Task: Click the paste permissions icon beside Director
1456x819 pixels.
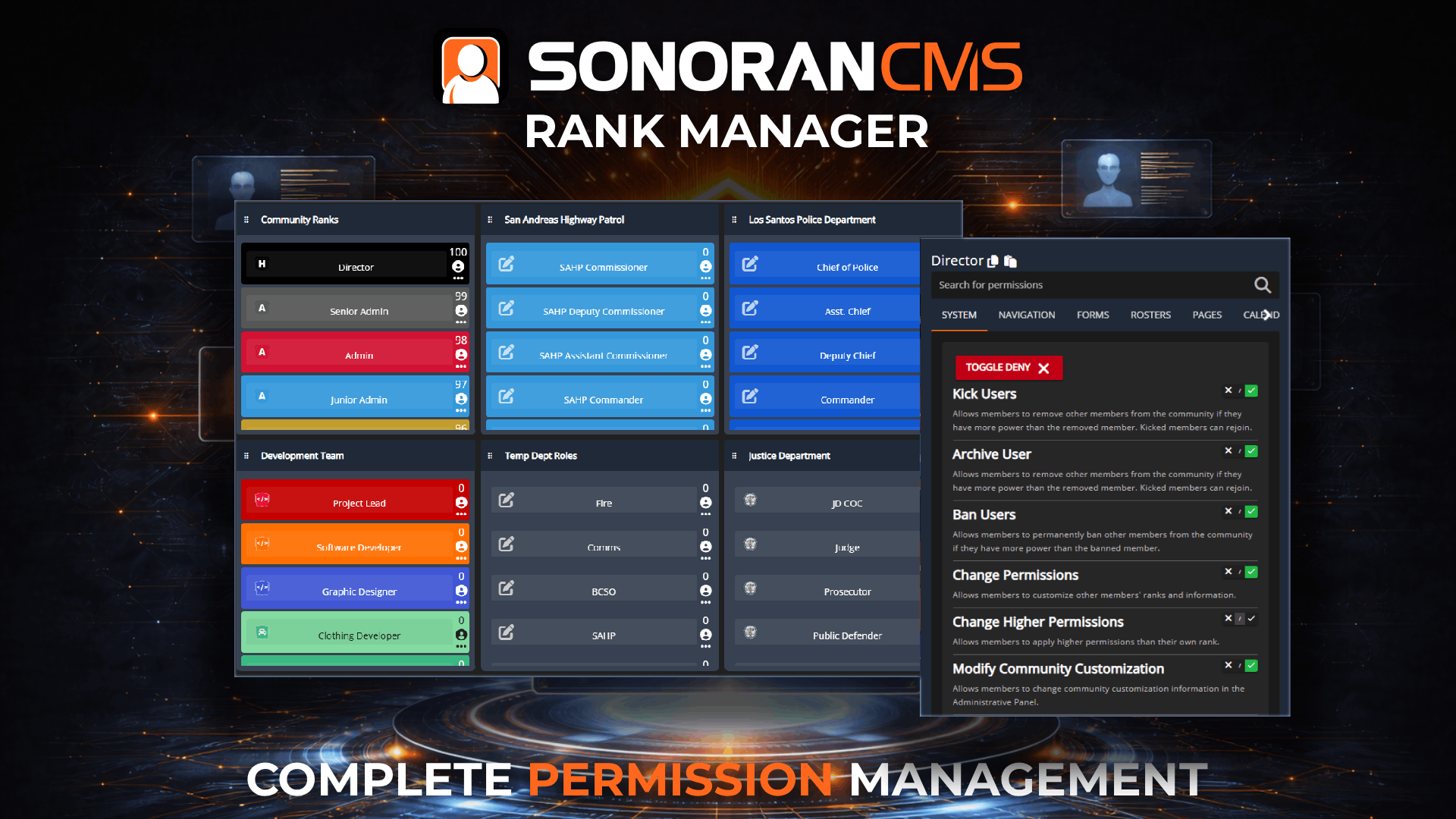Action: 1010,261
